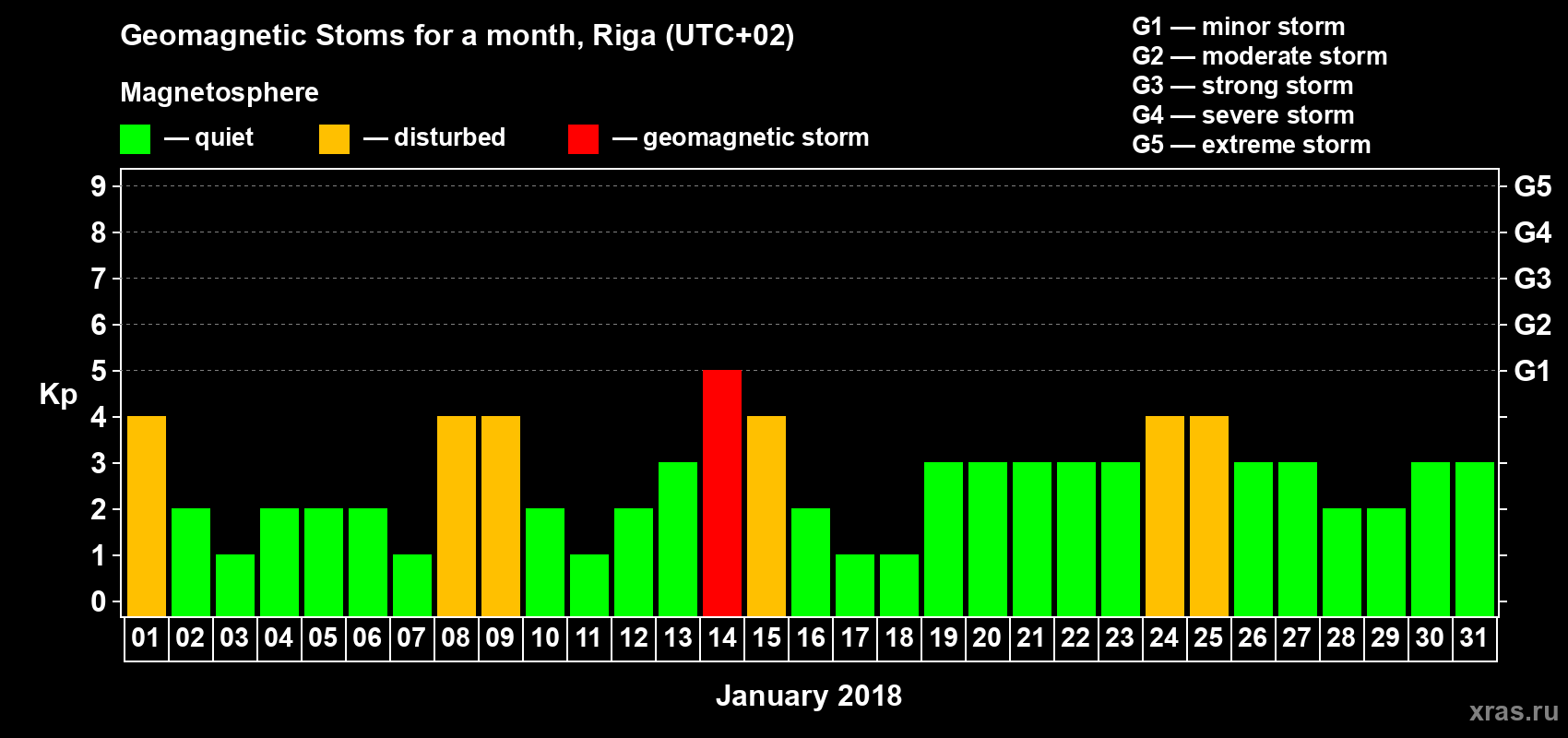This screenshot has height=738, width=1568.
Task: Click day label '14' on the x-axis
Action: 722,638
